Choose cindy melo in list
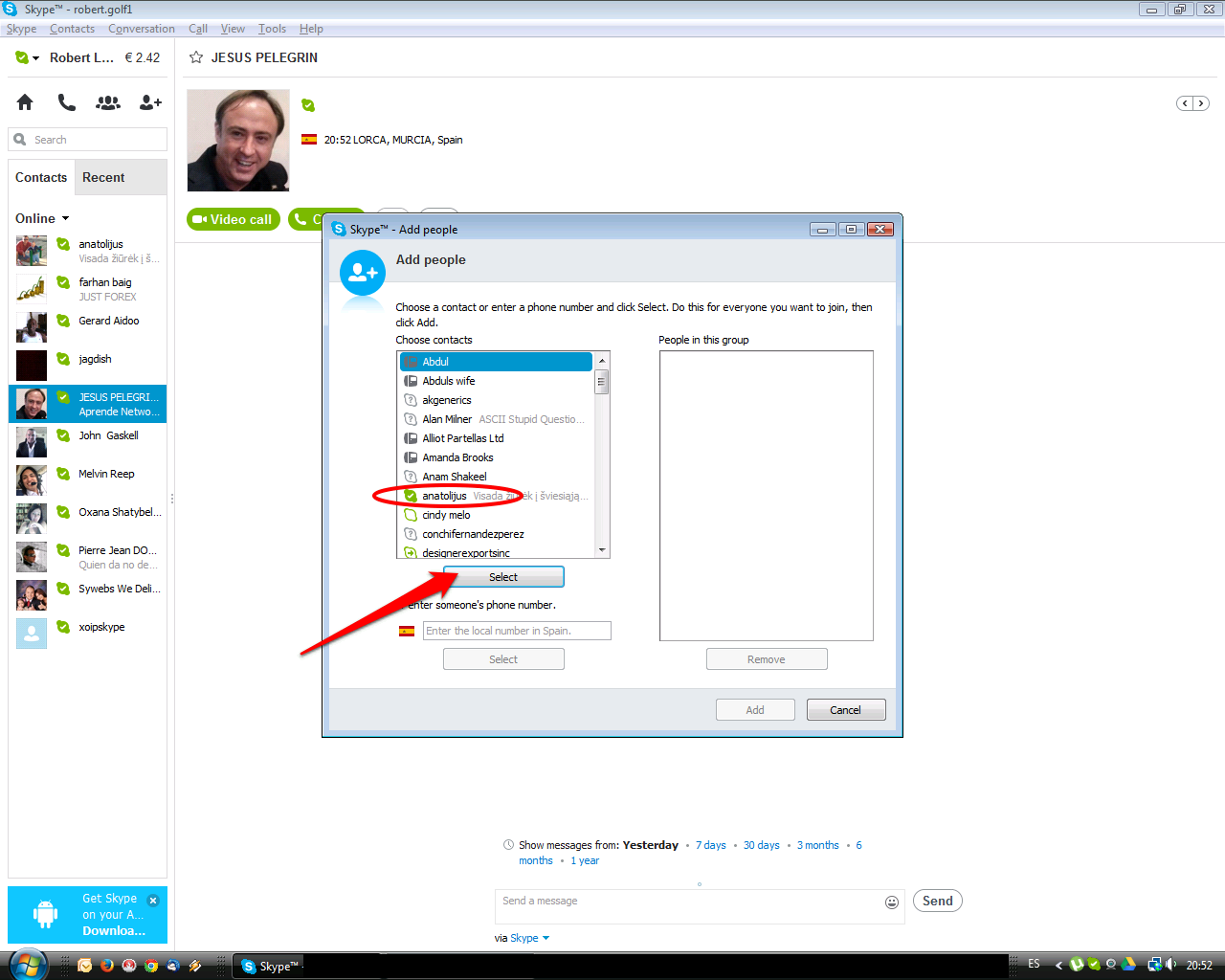Screen dimensions: 1225x980 point(496,515)
